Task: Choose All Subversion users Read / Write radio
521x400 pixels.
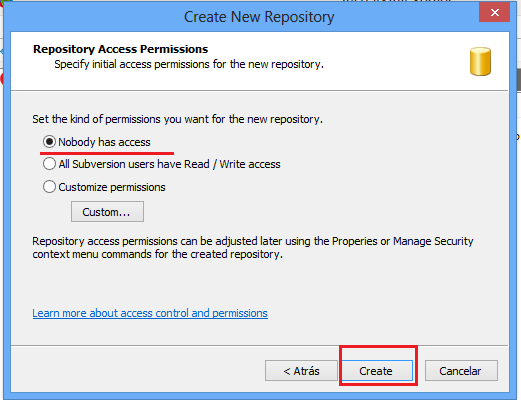Action: (49, 164)
